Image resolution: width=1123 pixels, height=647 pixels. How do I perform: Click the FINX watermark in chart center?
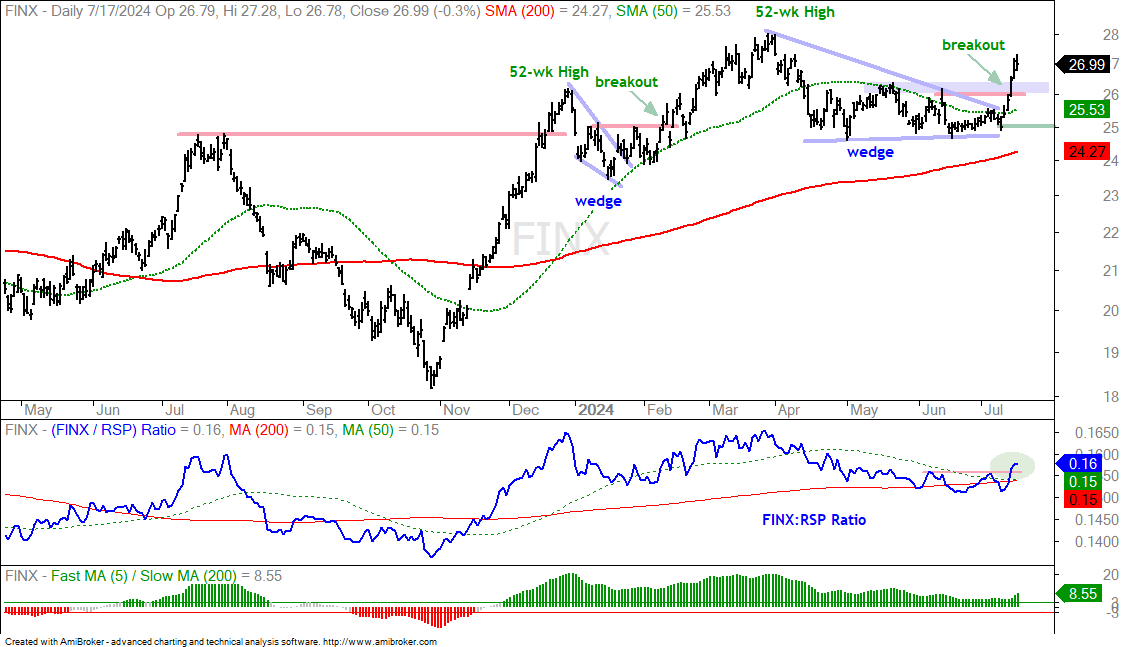(560, 239)
